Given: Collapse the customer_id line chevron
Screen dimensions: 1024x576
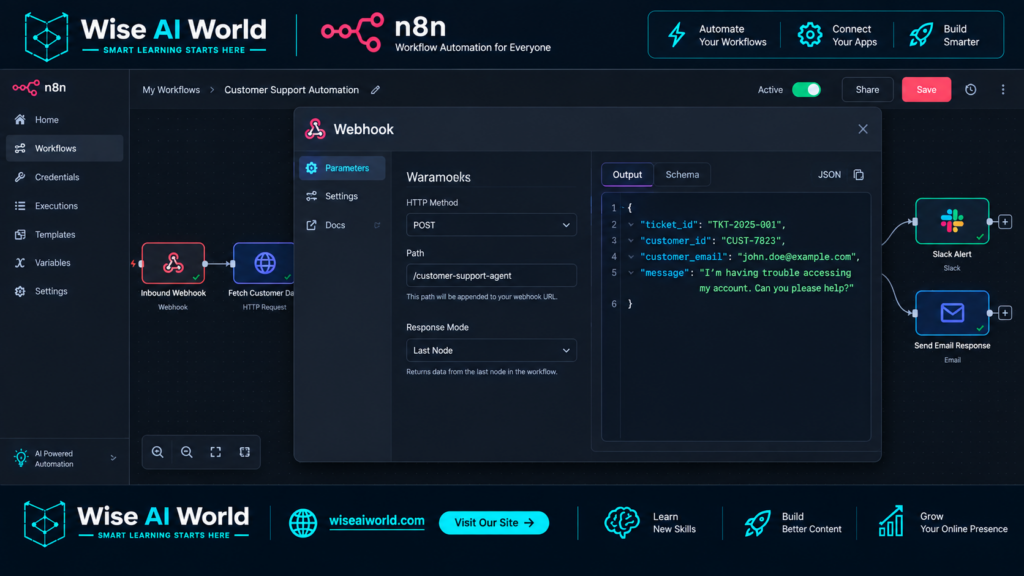Looking at the screenshot, I should click(631, 240).
